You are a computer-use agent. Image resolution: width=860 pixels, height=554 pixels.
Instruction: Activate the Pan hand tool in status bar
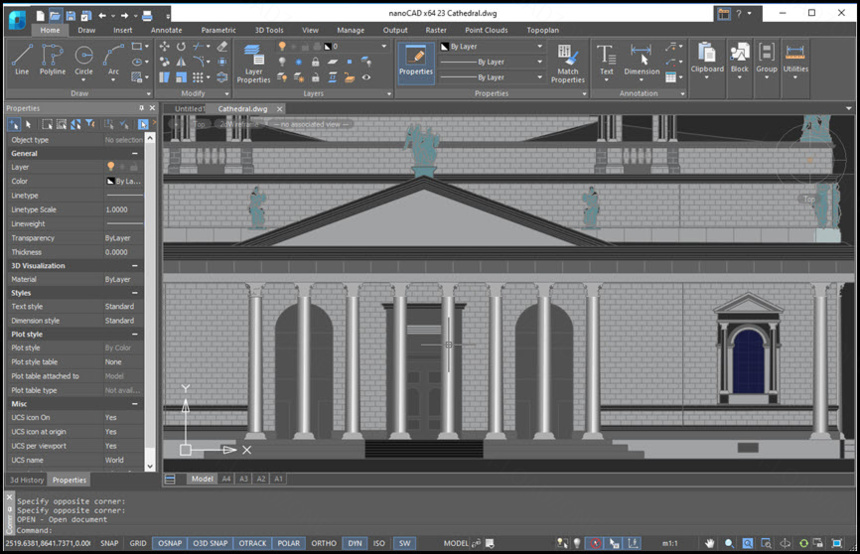point(710,543)
